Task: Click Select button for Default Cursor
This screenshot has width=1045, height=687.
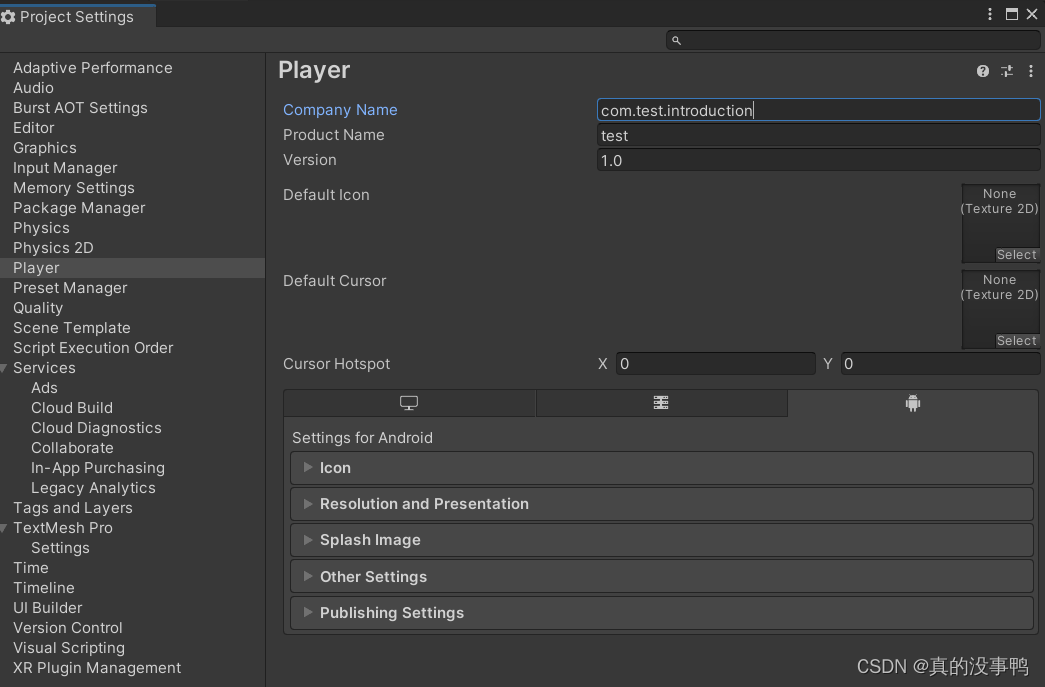Action: 1016,341
